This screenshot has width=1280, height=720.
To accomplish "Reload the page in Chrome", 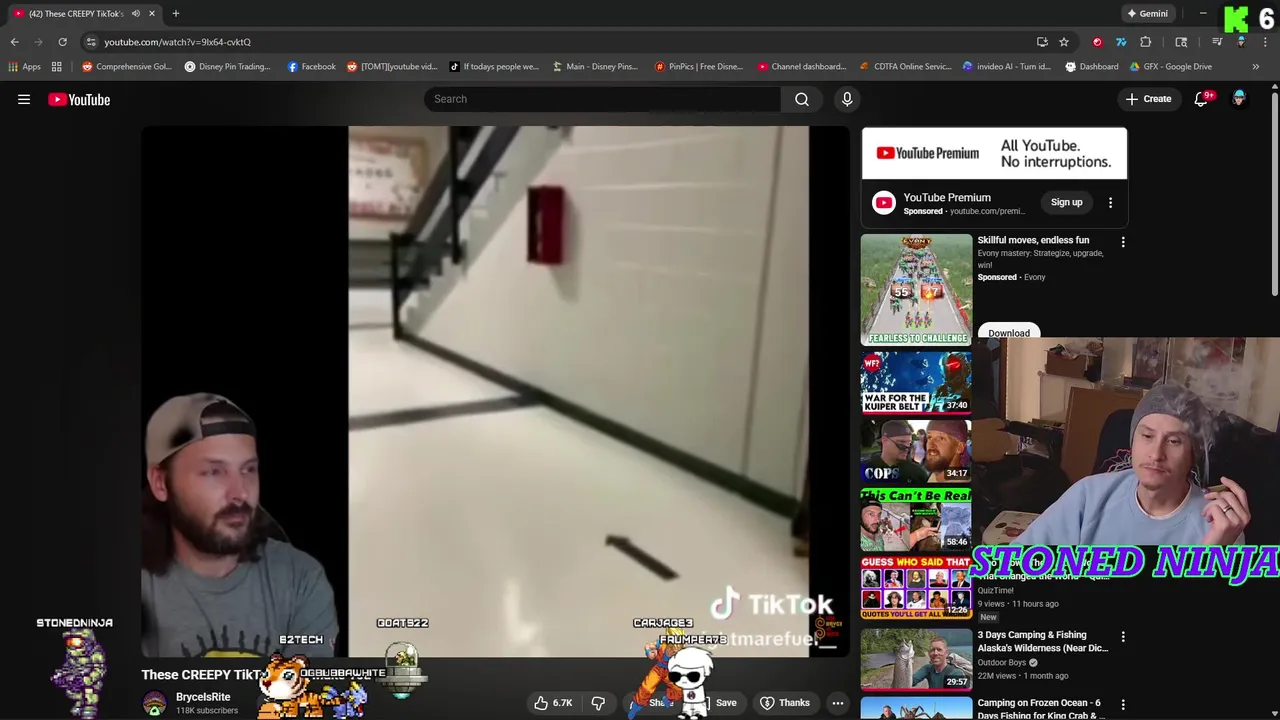I will pyautogui.click(x=62, y=42).
